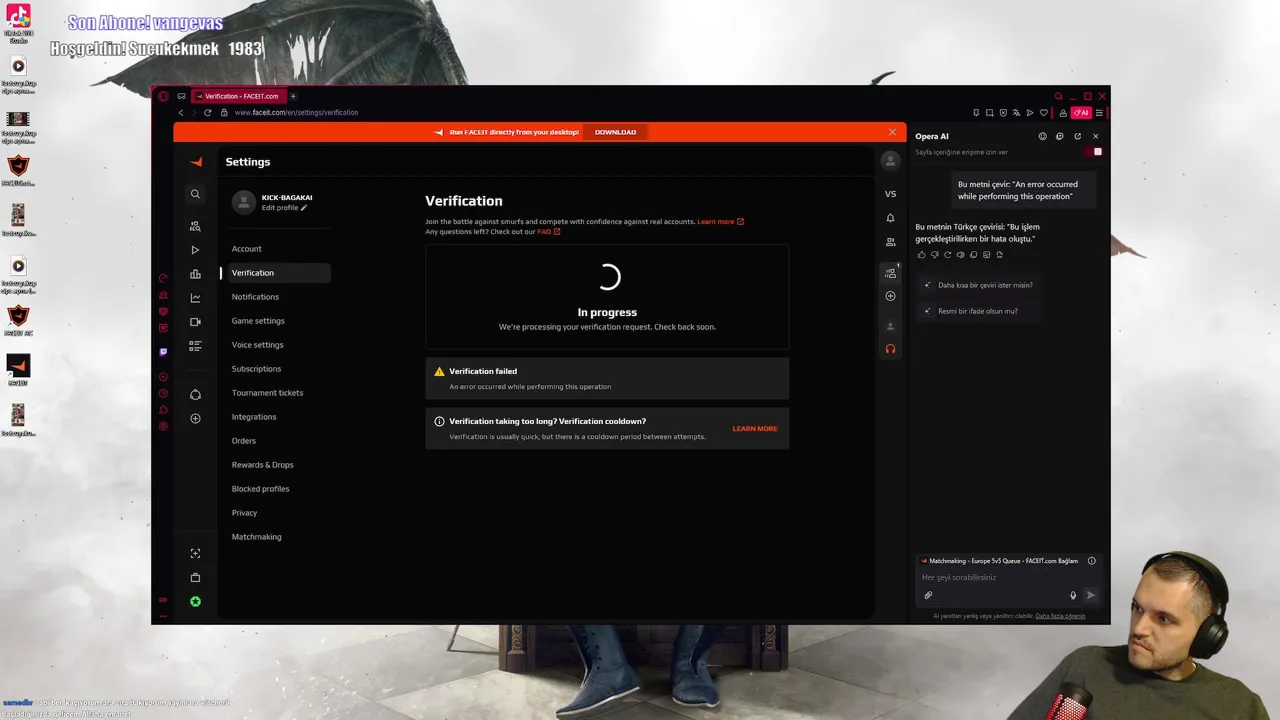Click the LEARN MORE link in the cooldown box
Viewport: 1280px width, 720px height.
coord(755,429)
